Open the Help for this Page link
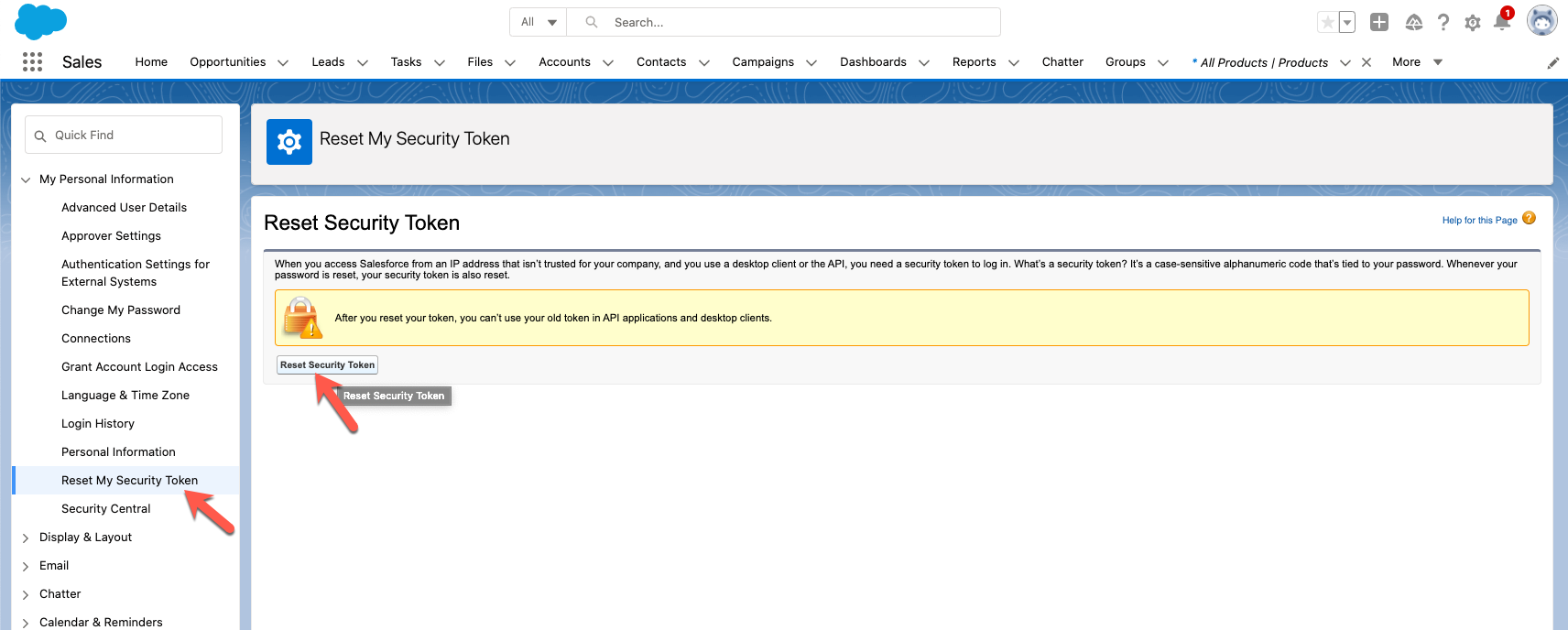This screenshot has height=630, width=1568. 1479,220
